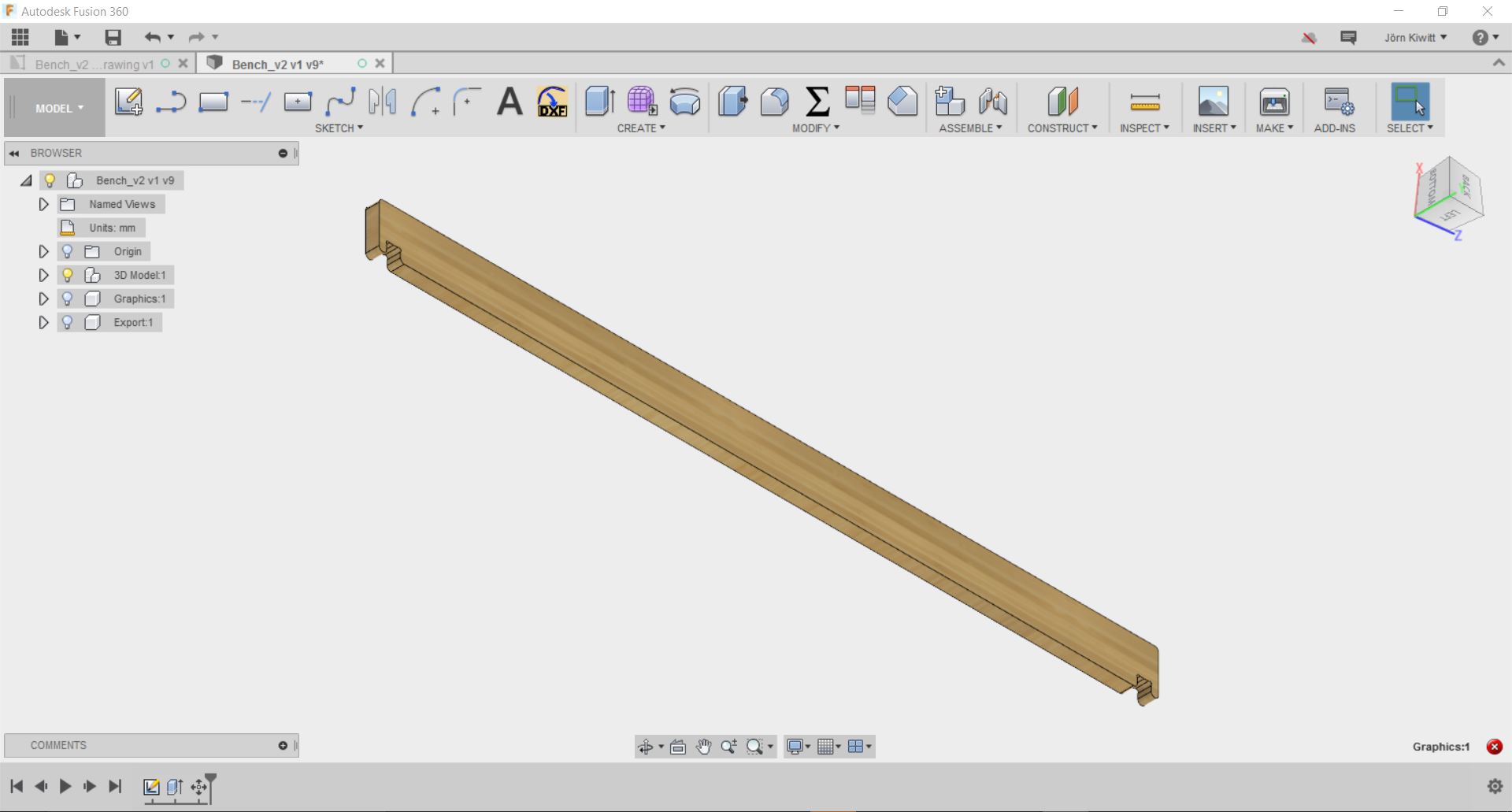The width and height of the screenshot is (1512, 812).
Task: Close the Bench_v2 v1 v9 tab
Action: coord(380,63)
